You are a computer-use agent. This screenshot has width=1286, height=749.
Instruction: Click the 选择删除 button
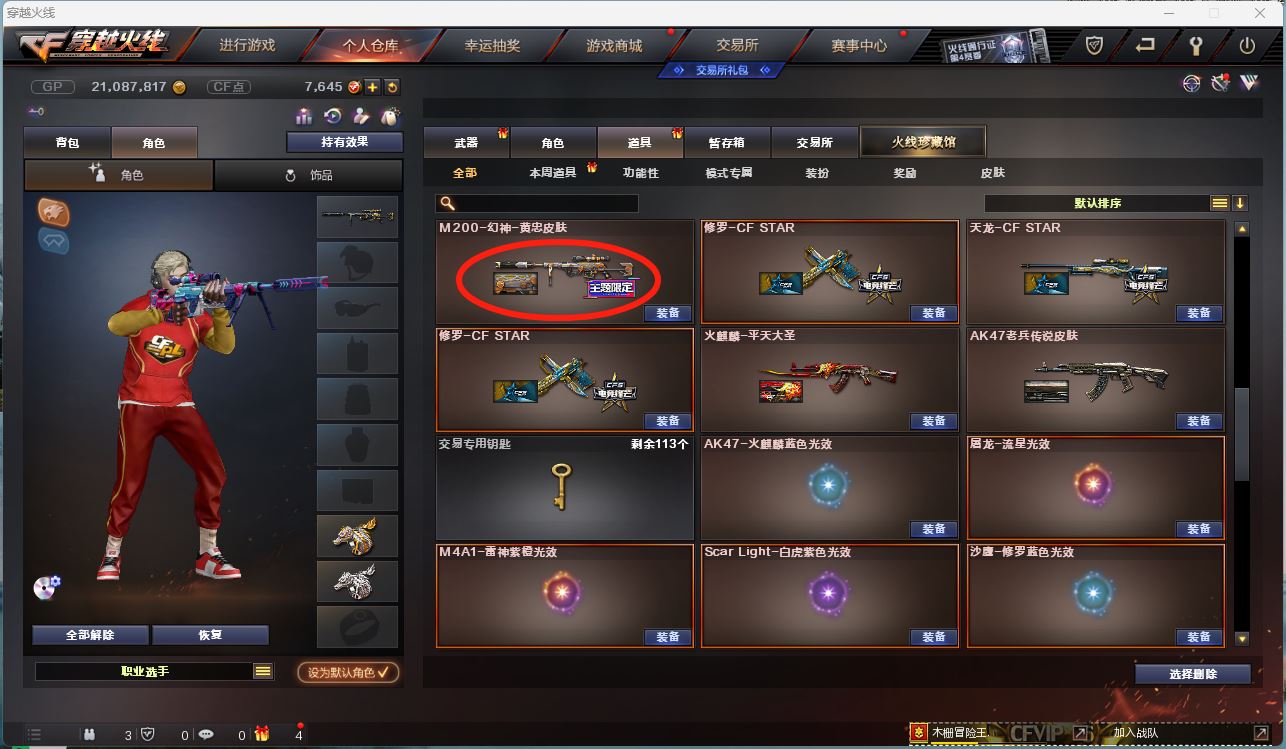pyautogui.click(x=1193, y=674)
